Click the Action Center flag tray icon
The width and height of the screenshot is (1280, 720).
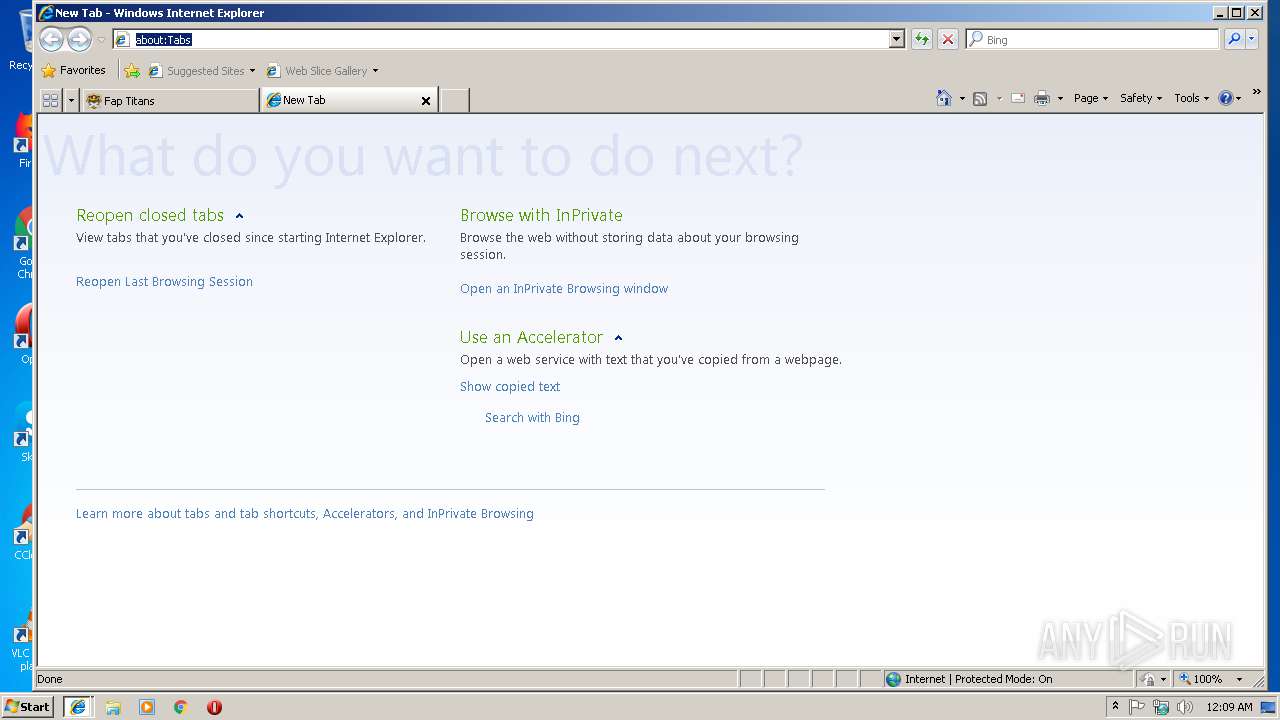[1137, 706]
